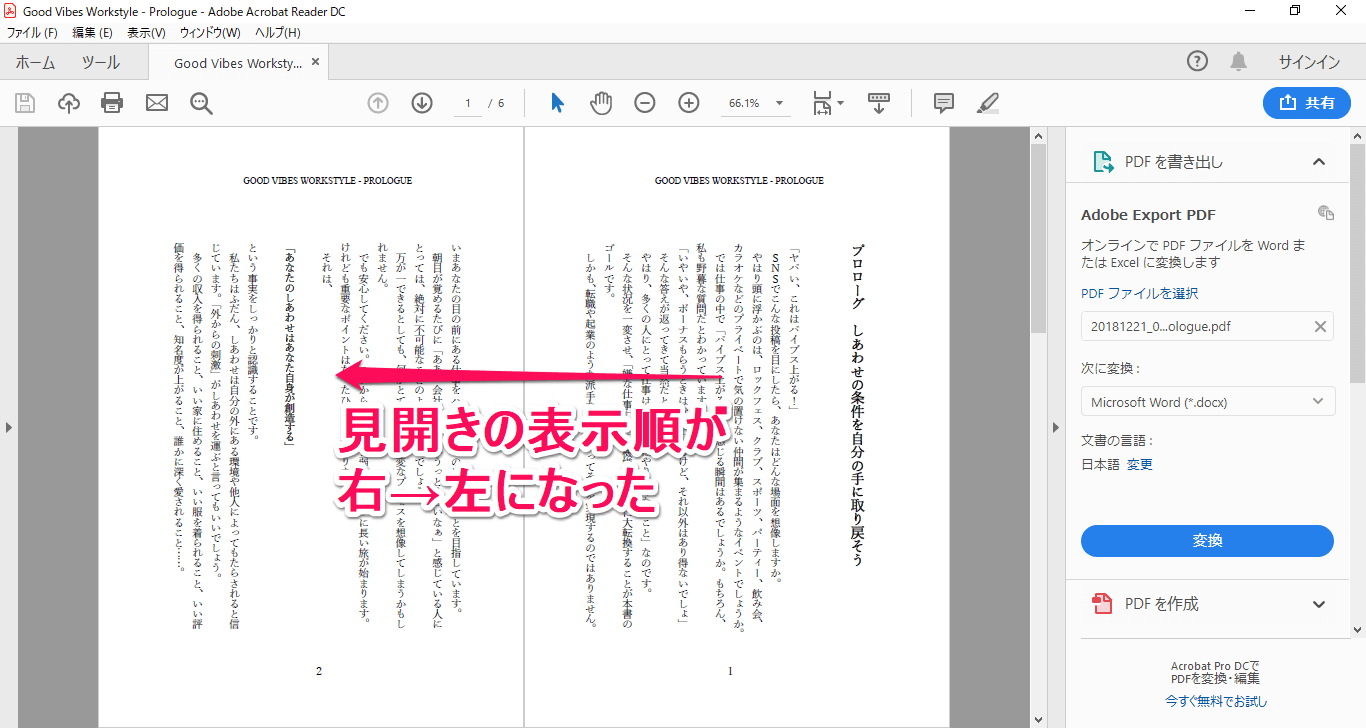1366x728 pixels.
Task: Activate the hand pan tool
Action: tap(600, 103)
